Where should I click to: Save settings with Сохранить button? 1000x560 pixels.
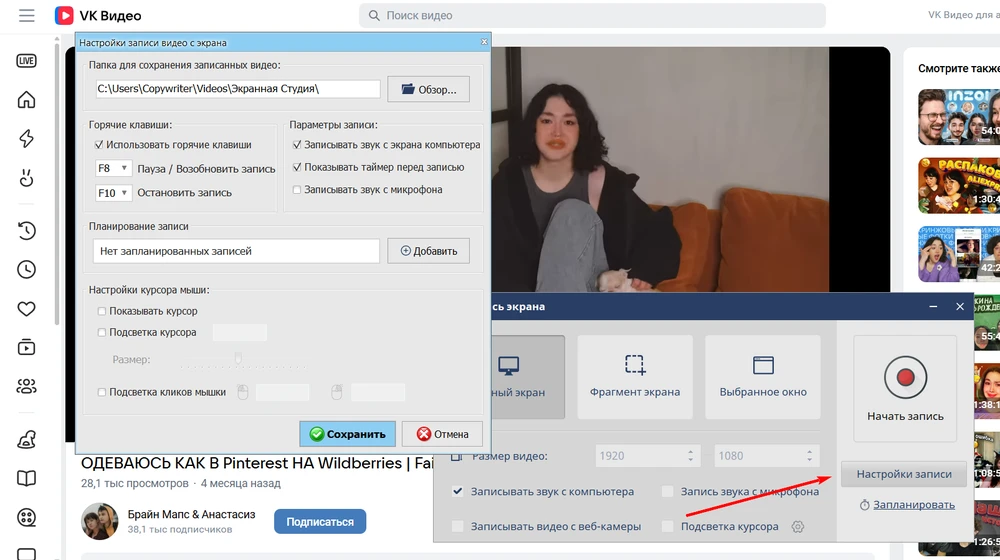click(348, 434)
